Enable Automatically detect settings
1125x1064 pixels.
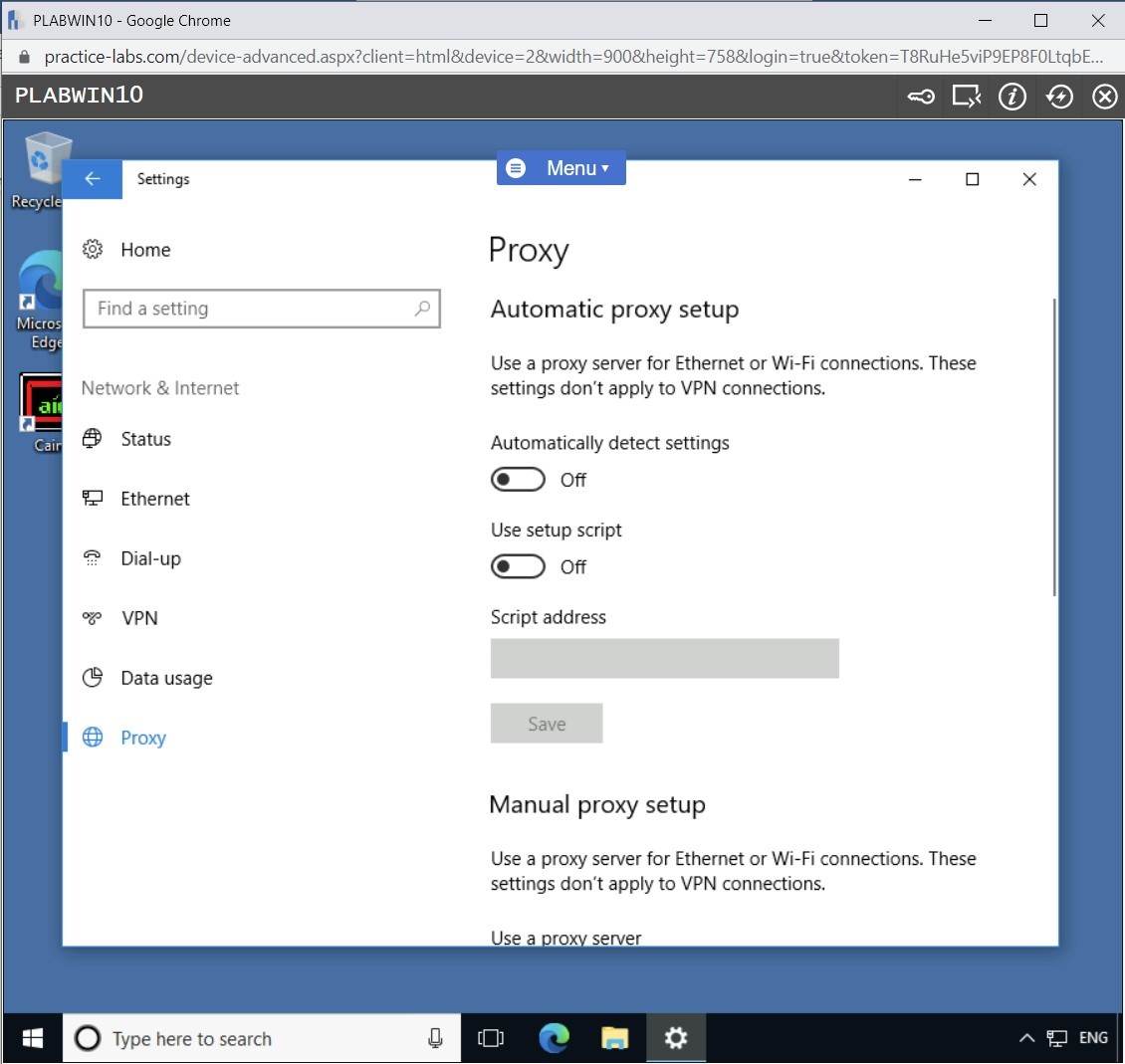(518, 479)
